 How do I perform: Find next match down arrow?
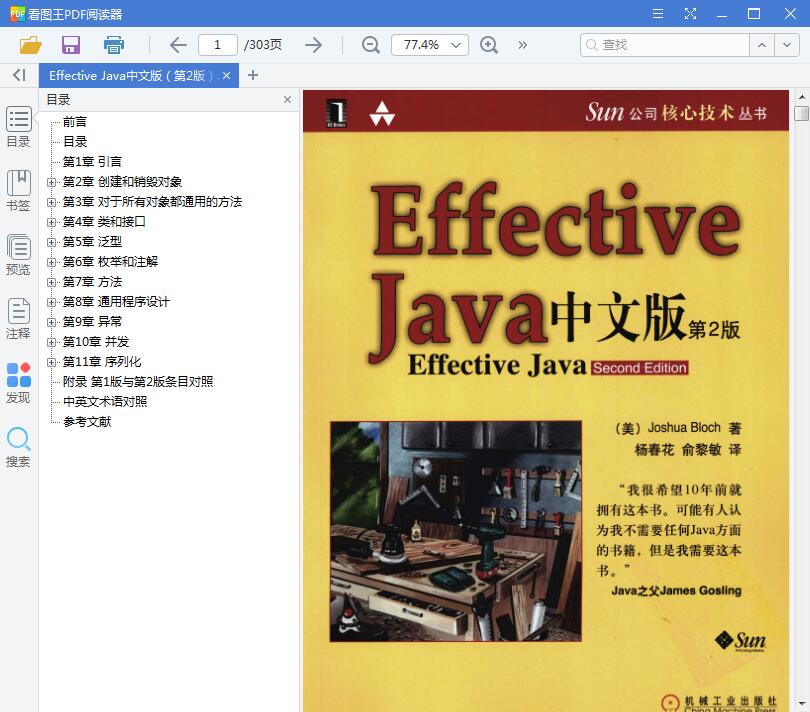click(x=787, y=45)
